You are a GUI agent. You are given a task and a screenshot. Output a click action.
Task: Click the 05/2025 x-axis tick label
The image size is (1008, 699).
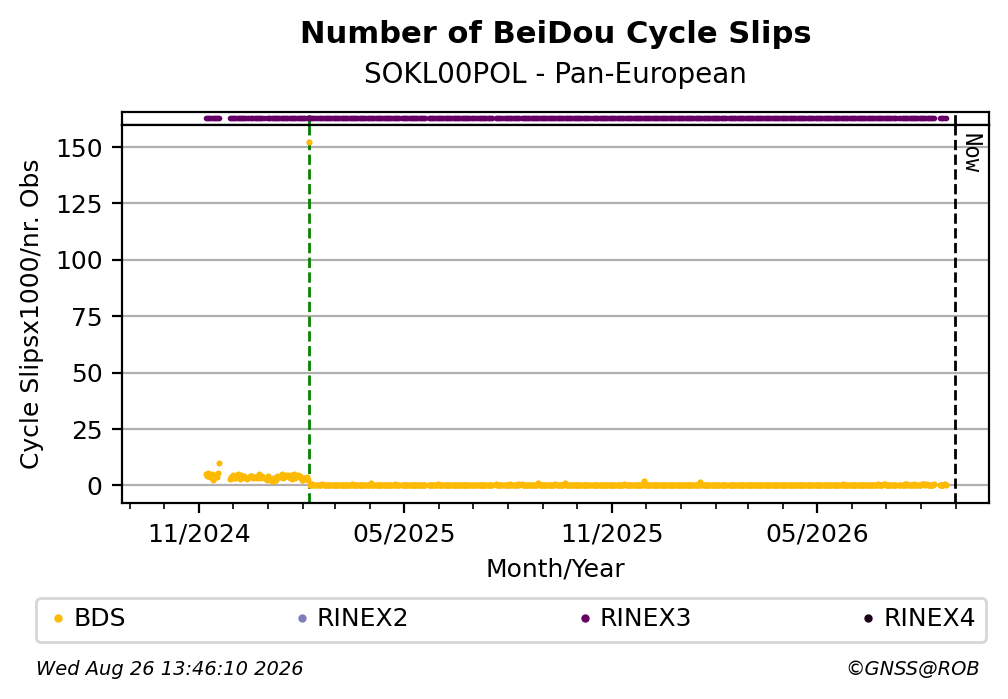coord(404,534)
